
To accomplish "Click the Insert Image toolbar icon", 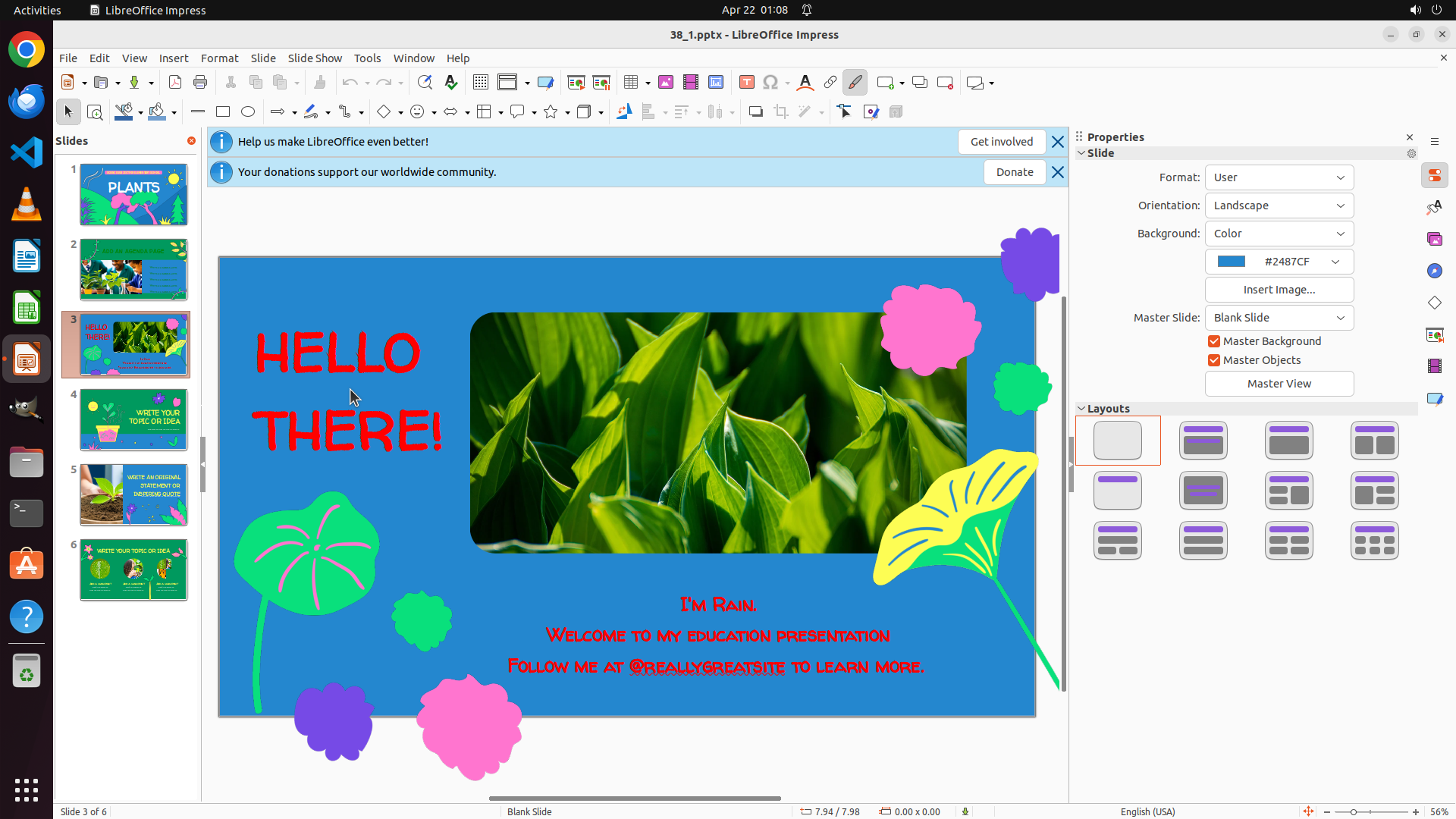I will [666, 83].
